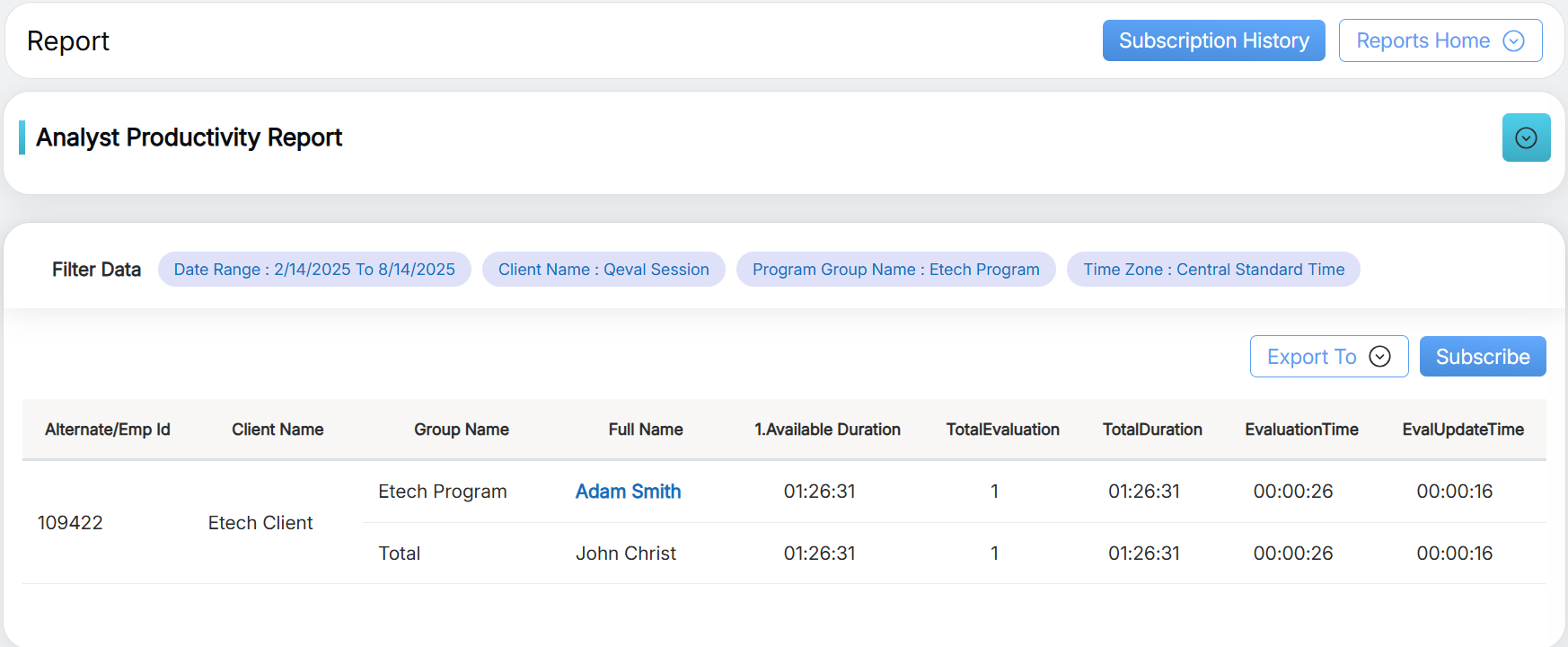Click the Group Name column header
This screenshot has height=647, width=1568.
[x=461, y=430]
